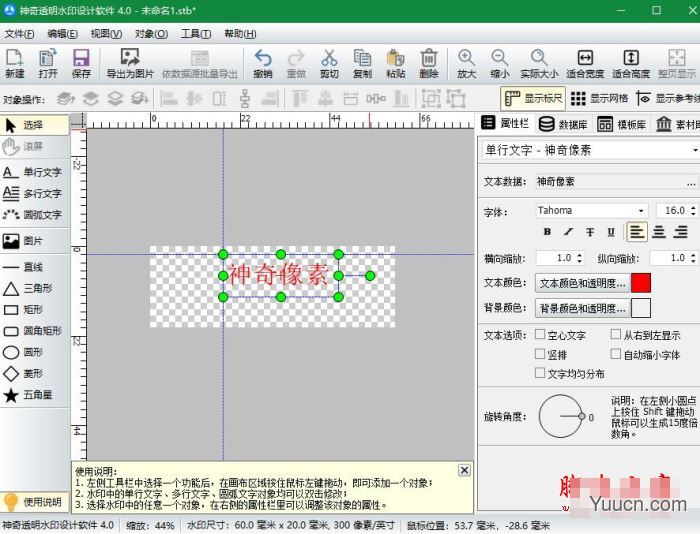The height and width of the screenshot is (534, 700).
Task: Click the red text color swatch
Action: (641, 283)
